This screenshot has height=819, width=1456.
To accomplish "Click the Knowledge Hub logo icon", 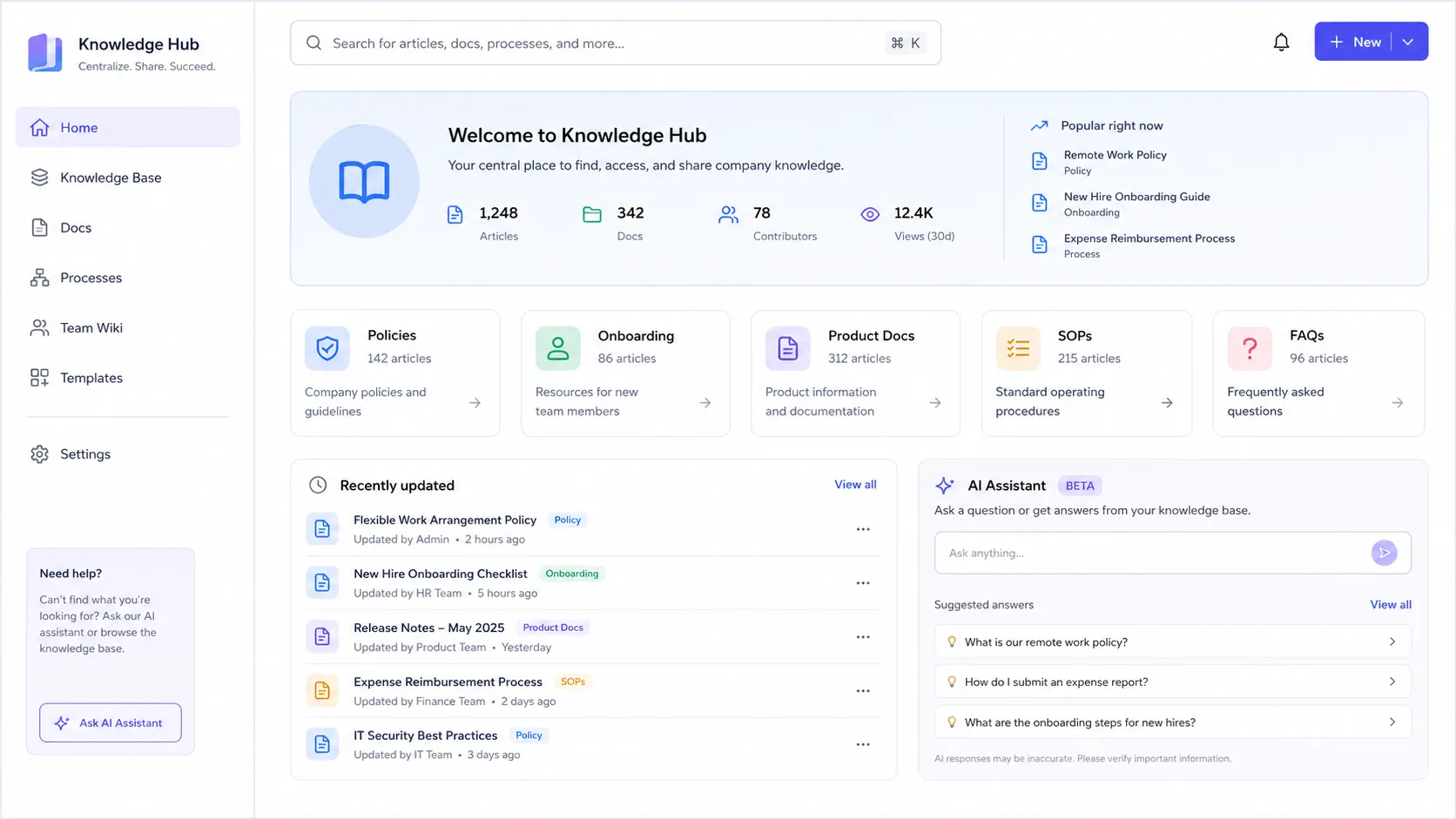I will (x=45, y=52).
